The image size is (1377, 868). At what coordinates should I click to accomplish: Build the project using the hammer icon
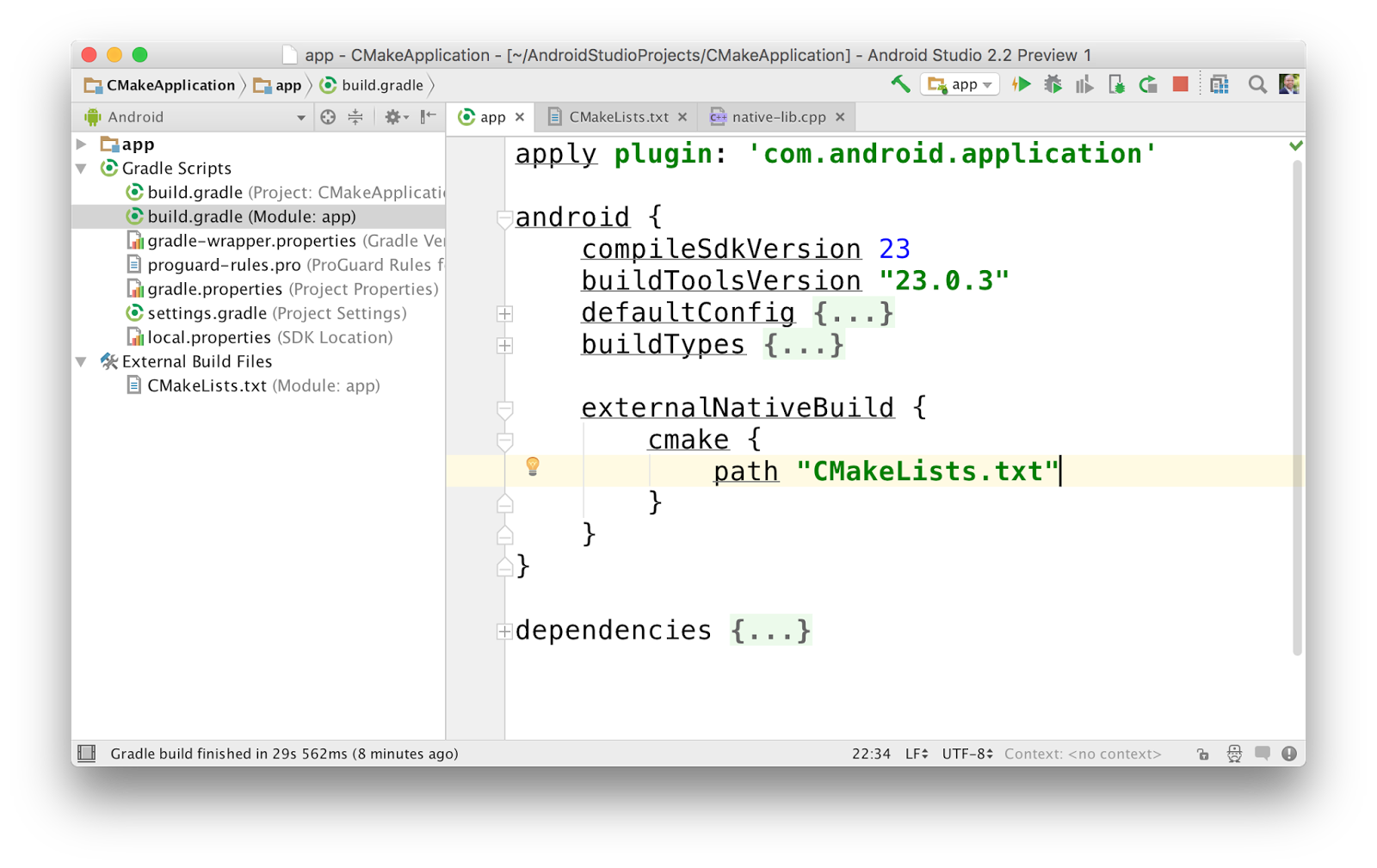(898, 84)
